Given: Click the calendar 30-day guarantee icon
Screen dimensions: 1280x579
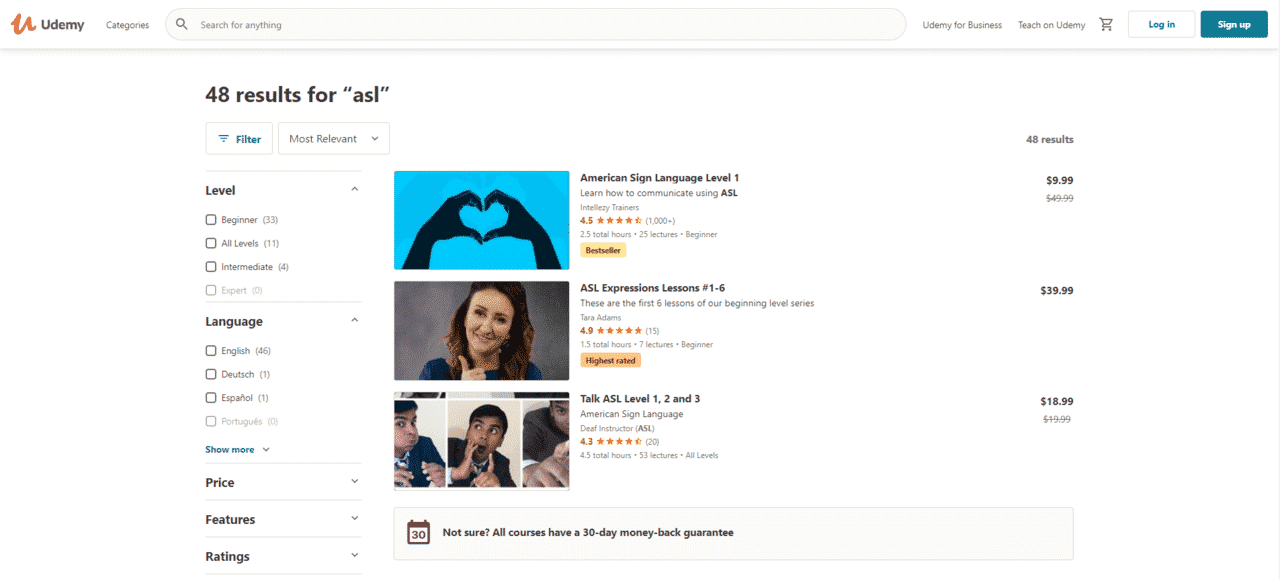Looking at the screenshot, I should pyautogui.click(x=419, y=532).
